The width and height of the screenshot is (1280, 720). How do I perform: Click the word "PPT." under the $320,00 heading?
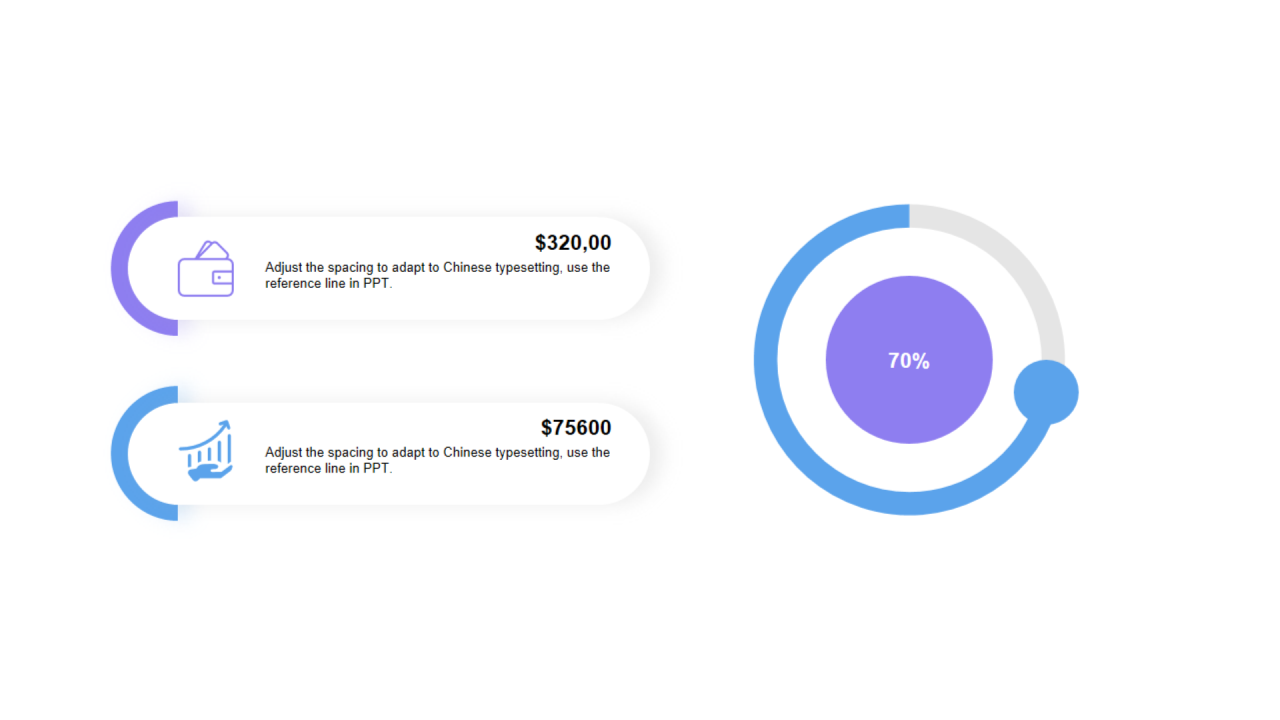pos(377,283)
